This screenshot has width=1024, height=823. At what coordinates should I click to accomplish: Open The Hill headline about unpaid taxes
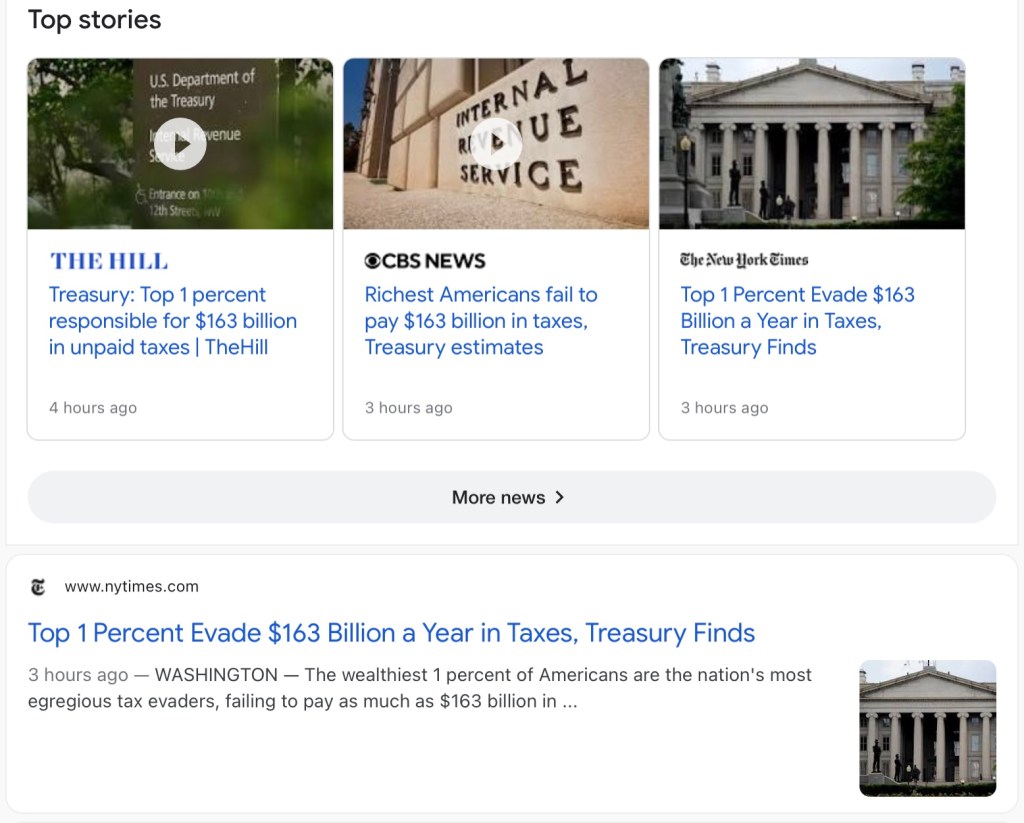(173, 321)
